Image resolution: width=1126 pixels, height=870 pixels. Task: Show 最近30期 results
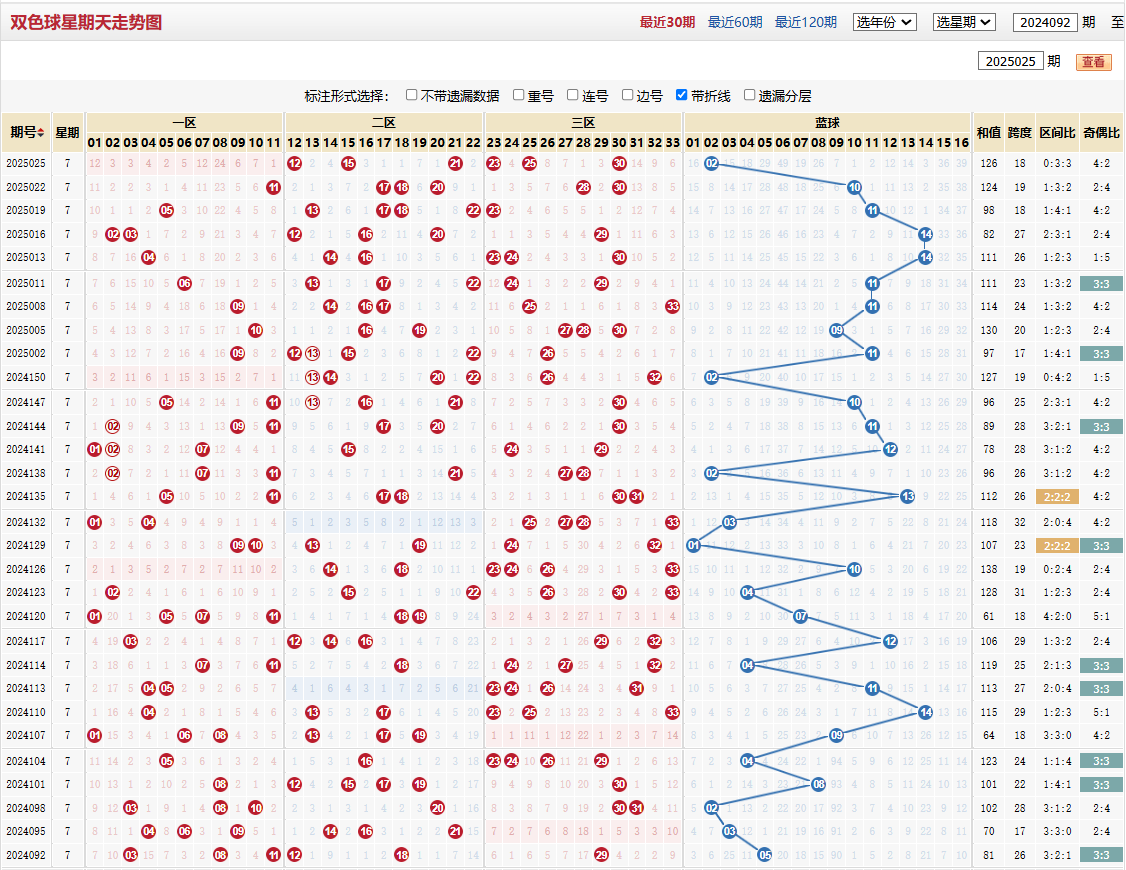(x=667, y=22)
